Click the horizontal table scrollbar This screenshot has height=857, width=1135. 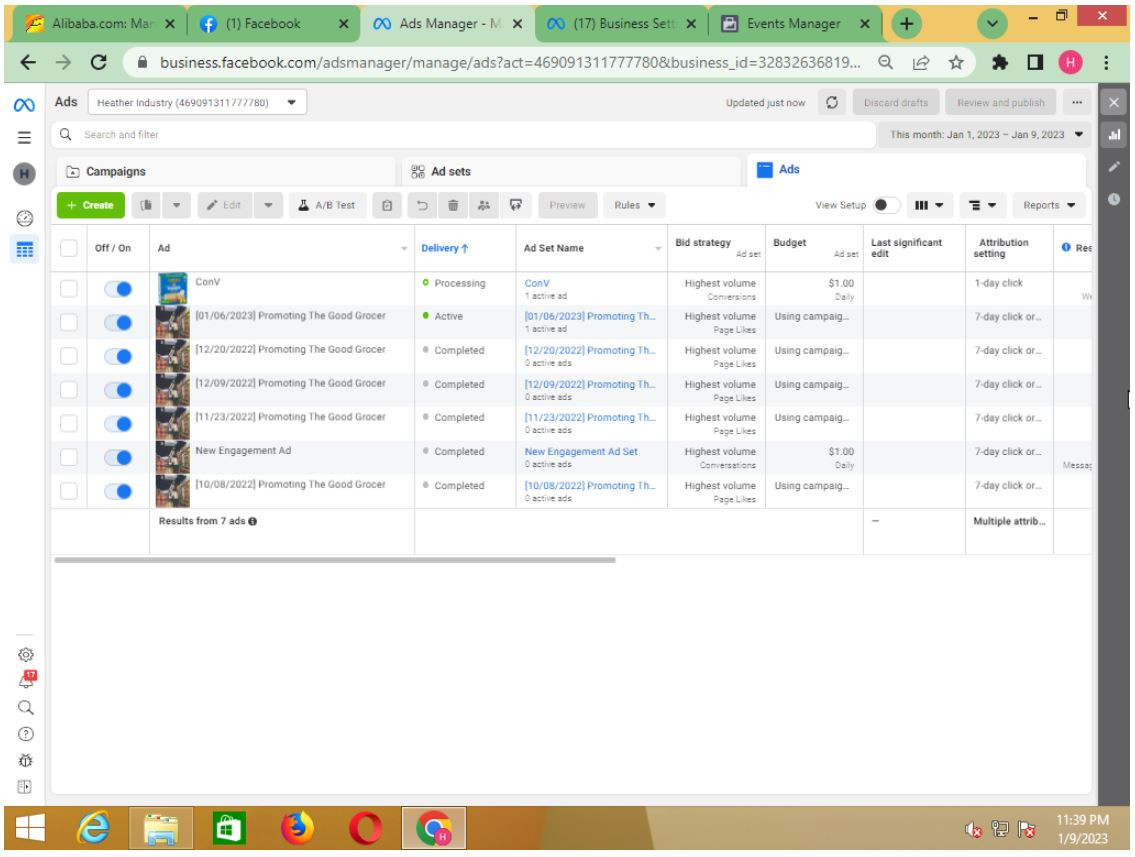point(334,560)
